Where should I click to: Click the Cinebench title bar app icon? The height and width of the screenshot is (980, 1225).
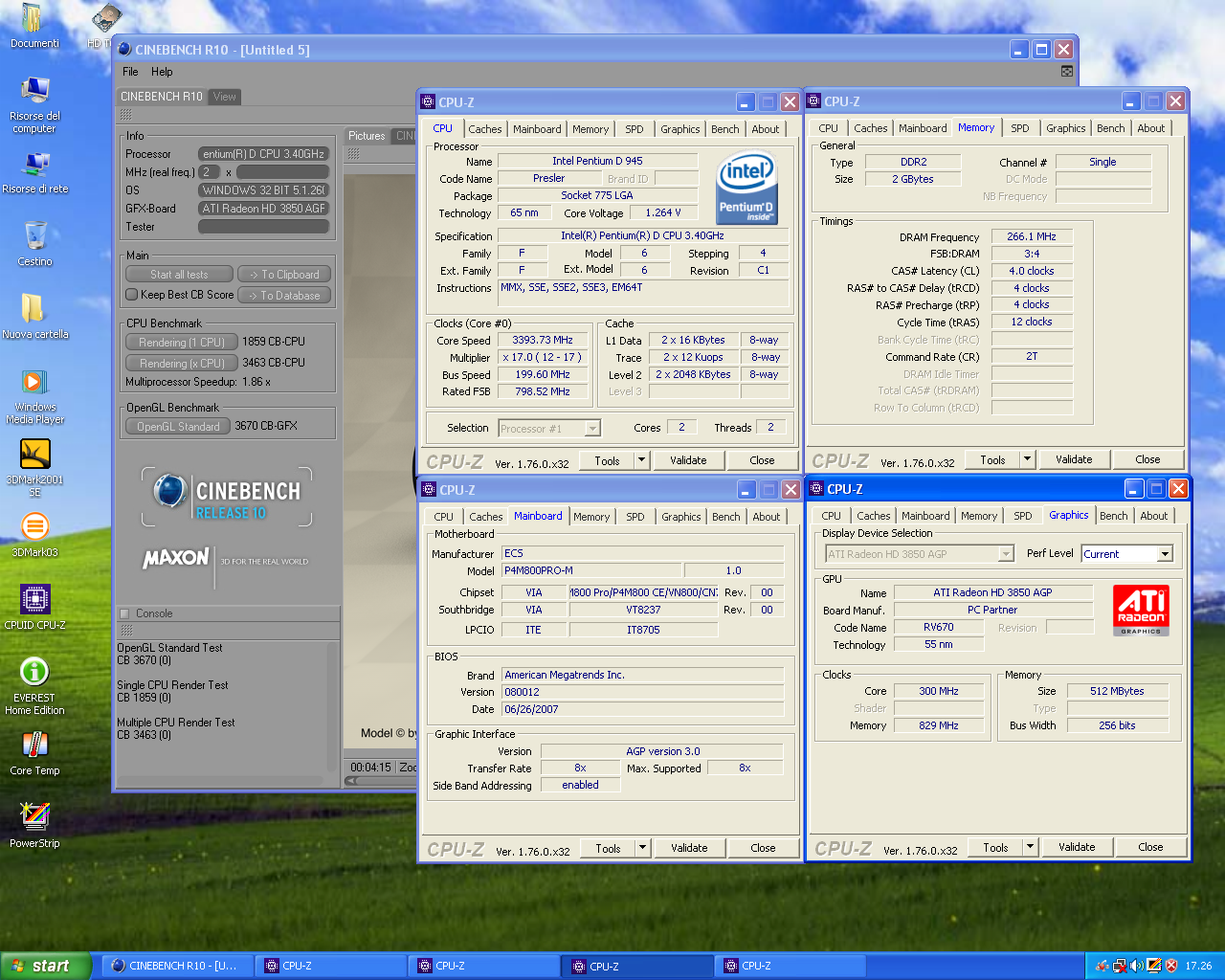(x=124, y=49)
